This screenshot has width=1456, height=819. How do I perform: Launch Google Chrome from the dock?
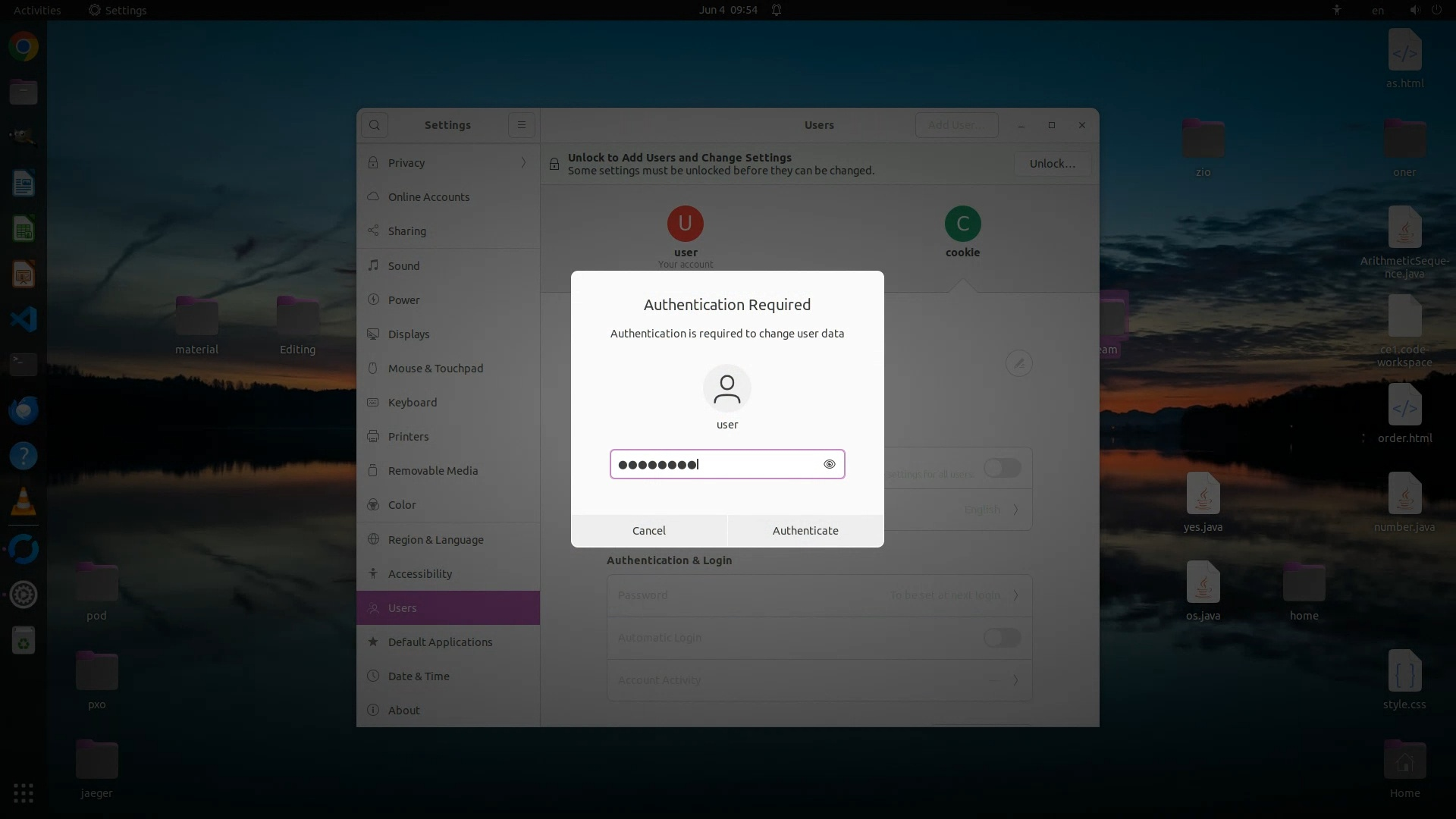[x=24, y=47]
